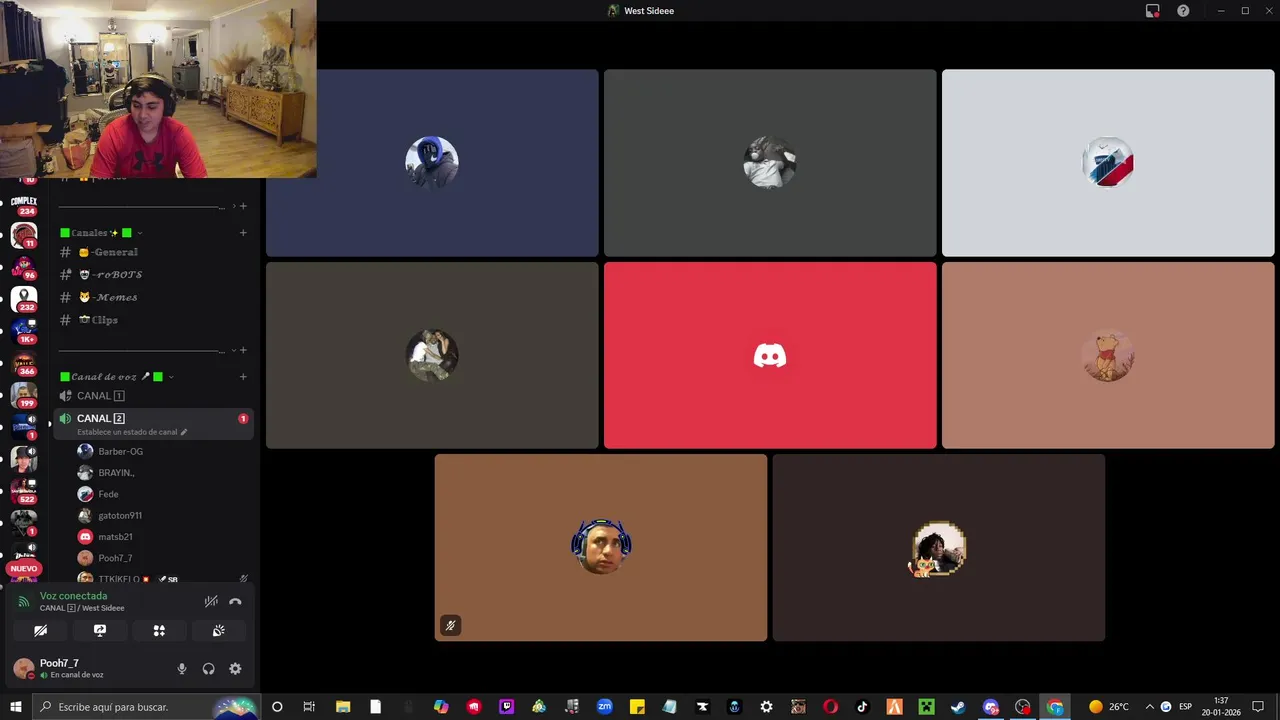Click Pooh7_7 user avatar in user panel
Image resolution: width=1280 pixels, height=720 pixels.
point(23,669)
